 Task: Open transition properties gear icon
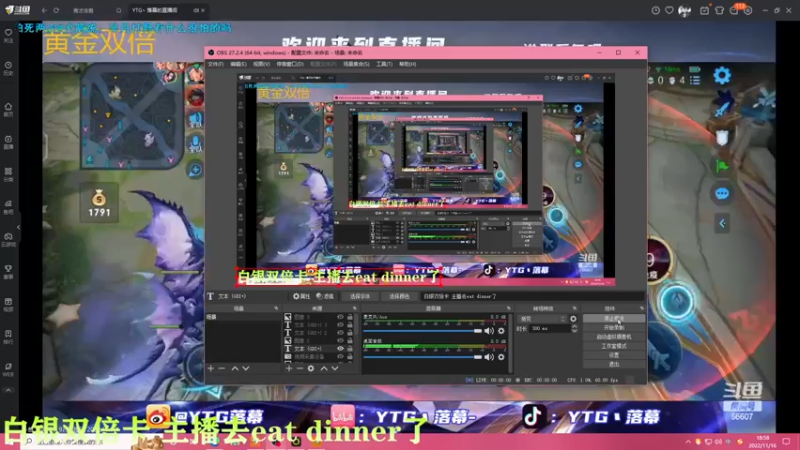(573, 319)
